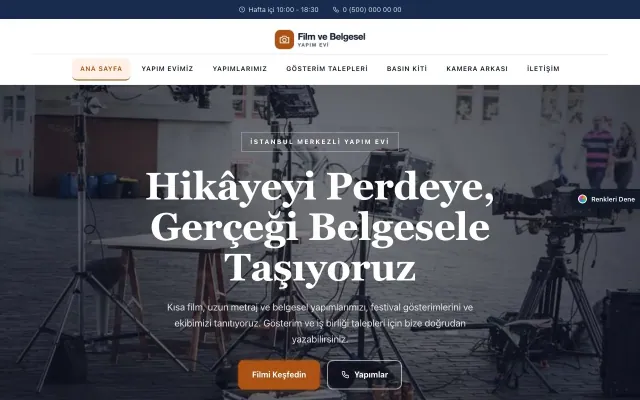The height and width of the screenshot is (400, 640).
Task: Click the orange camera logo icon
Action: 284,40
